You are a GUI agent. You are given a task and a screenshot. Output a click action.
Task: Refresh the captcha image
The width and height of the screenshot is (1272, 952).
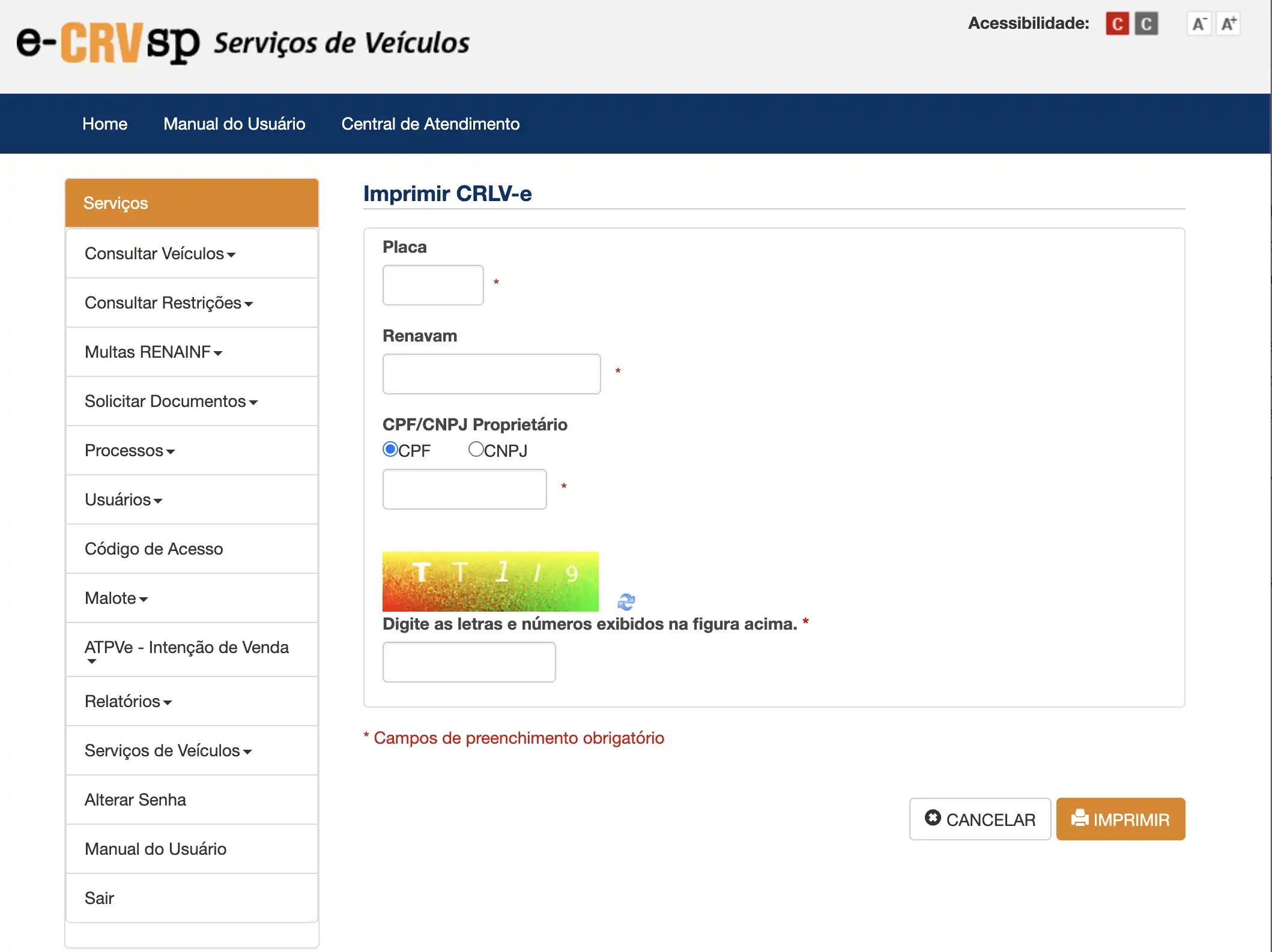pos(626,601)
